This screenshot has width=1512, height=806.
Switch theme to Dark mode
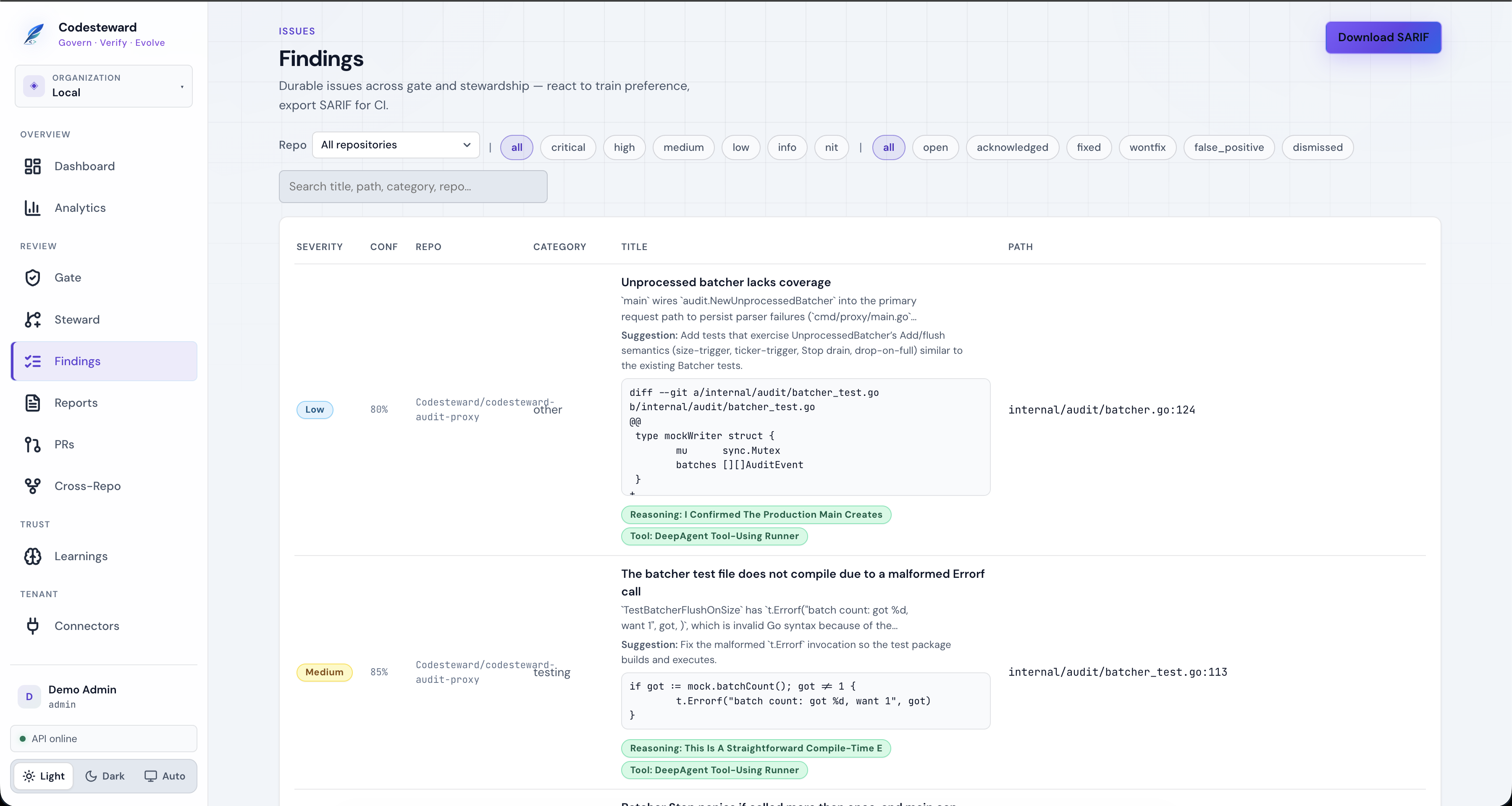coord(105,776)
